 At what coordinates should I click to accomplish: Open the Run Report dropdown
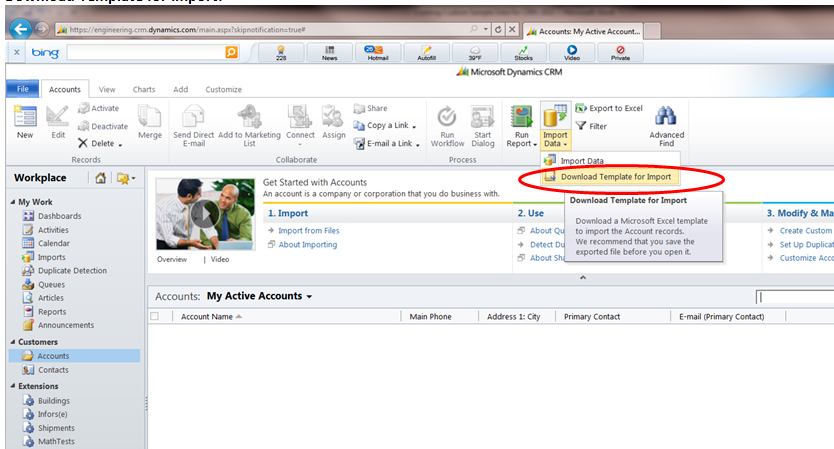[x=535, y=144]
